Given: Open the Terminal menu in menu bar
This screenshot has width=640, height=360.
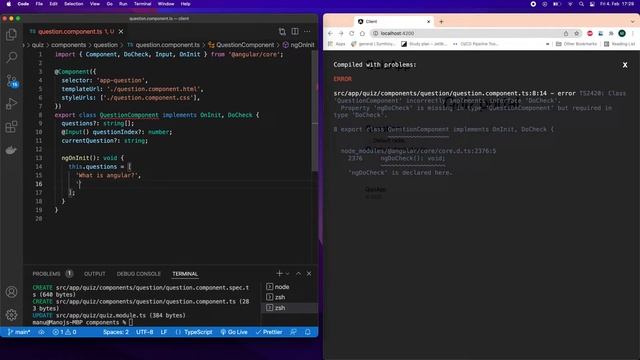Looking at the screenshot, I should click(142, 4).
